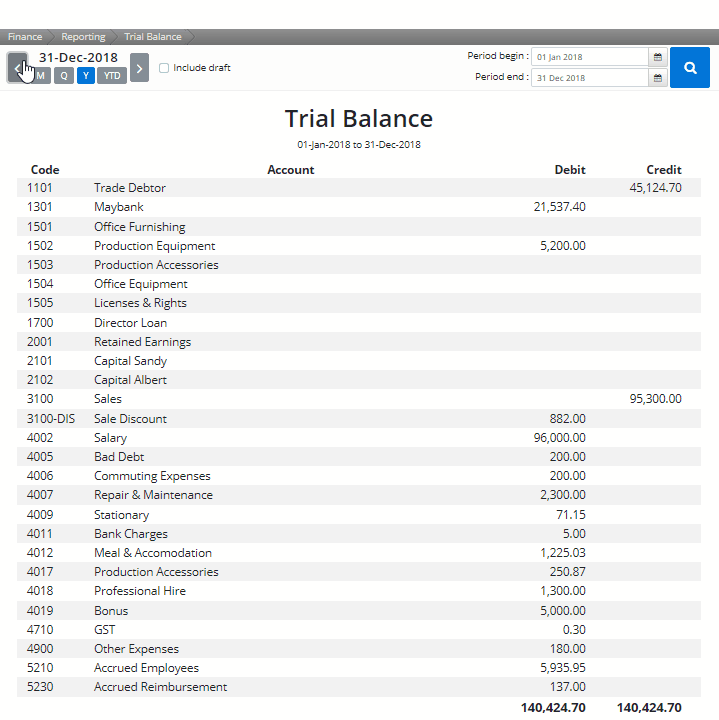Click the Professional Hire account

pos(140,591)
